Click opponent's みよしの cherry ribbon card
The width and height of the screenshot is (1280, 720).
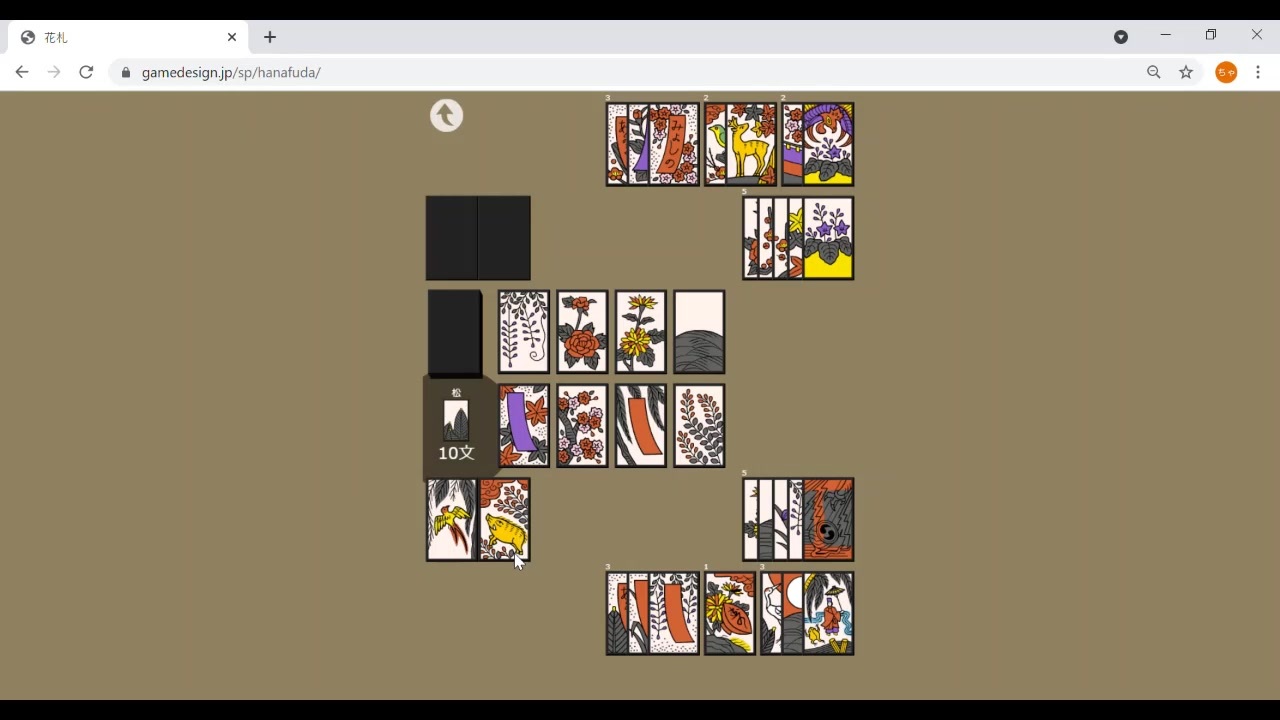(675, 144)
